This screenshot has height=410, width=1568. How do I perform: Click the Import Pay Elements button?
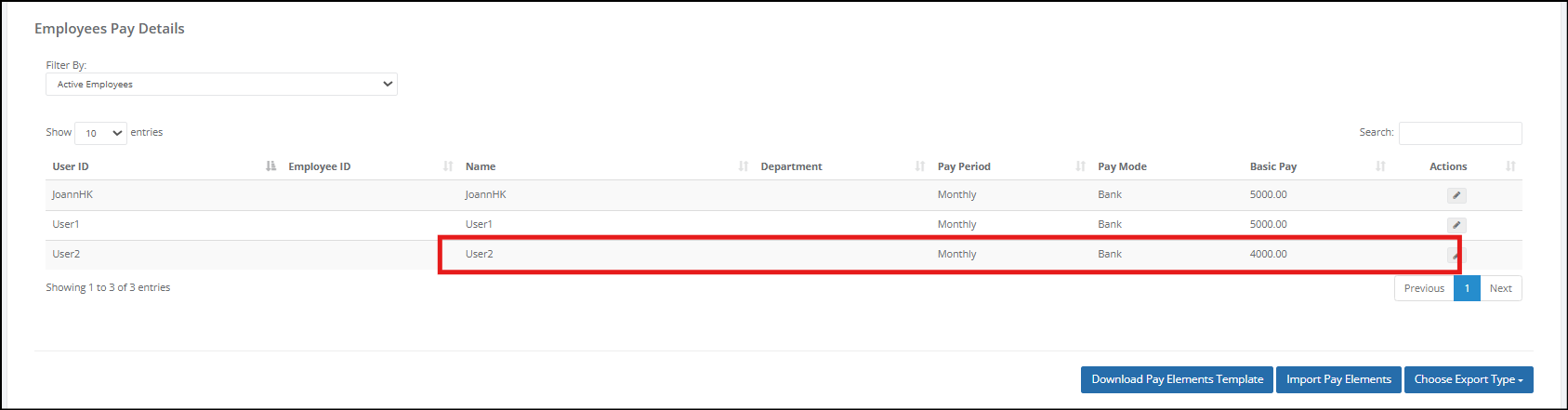pyautogui.click(x=1338, y=379)
